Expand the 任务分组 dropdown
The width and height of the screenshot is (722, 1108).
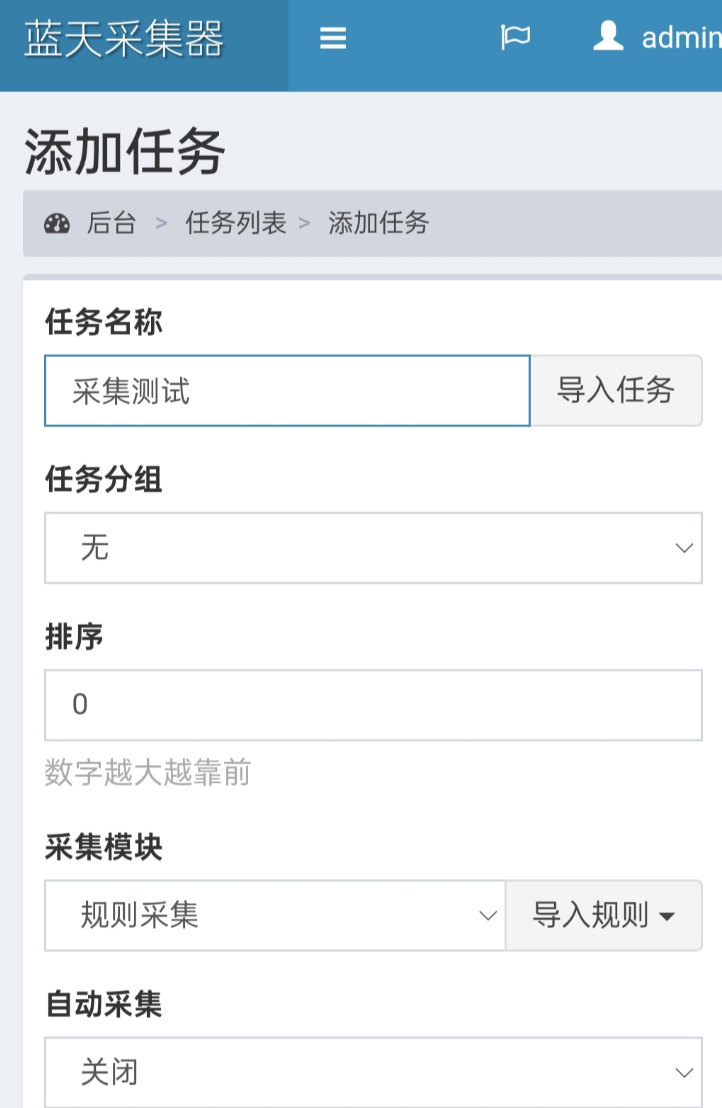[x=373, y=548]
